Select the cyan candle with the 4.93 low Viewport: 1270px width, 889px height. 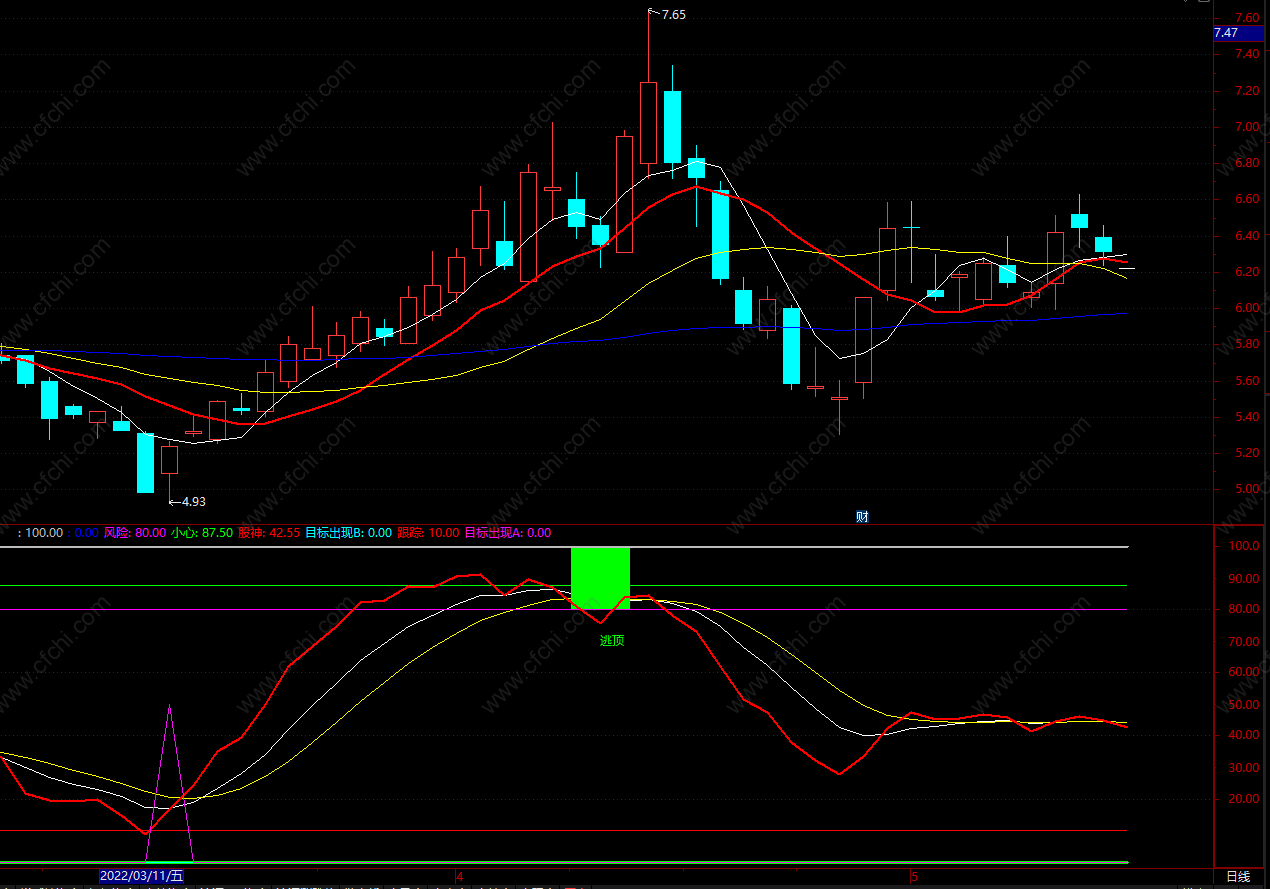coord(145,463)
